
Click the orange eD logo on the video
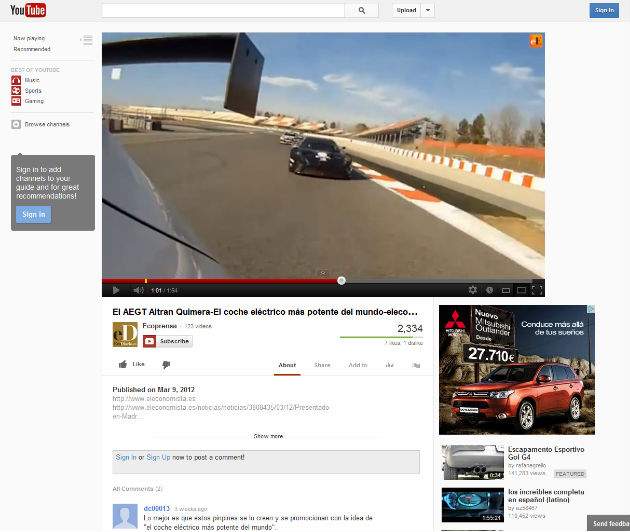536,41
